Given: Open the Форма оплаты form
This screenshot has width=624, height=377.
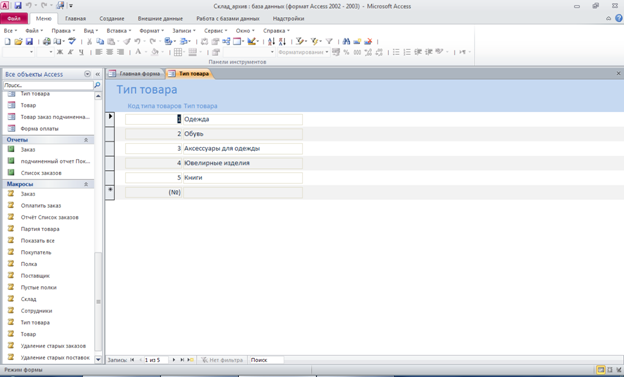Looking at the screenshot, I should [39, 129].
